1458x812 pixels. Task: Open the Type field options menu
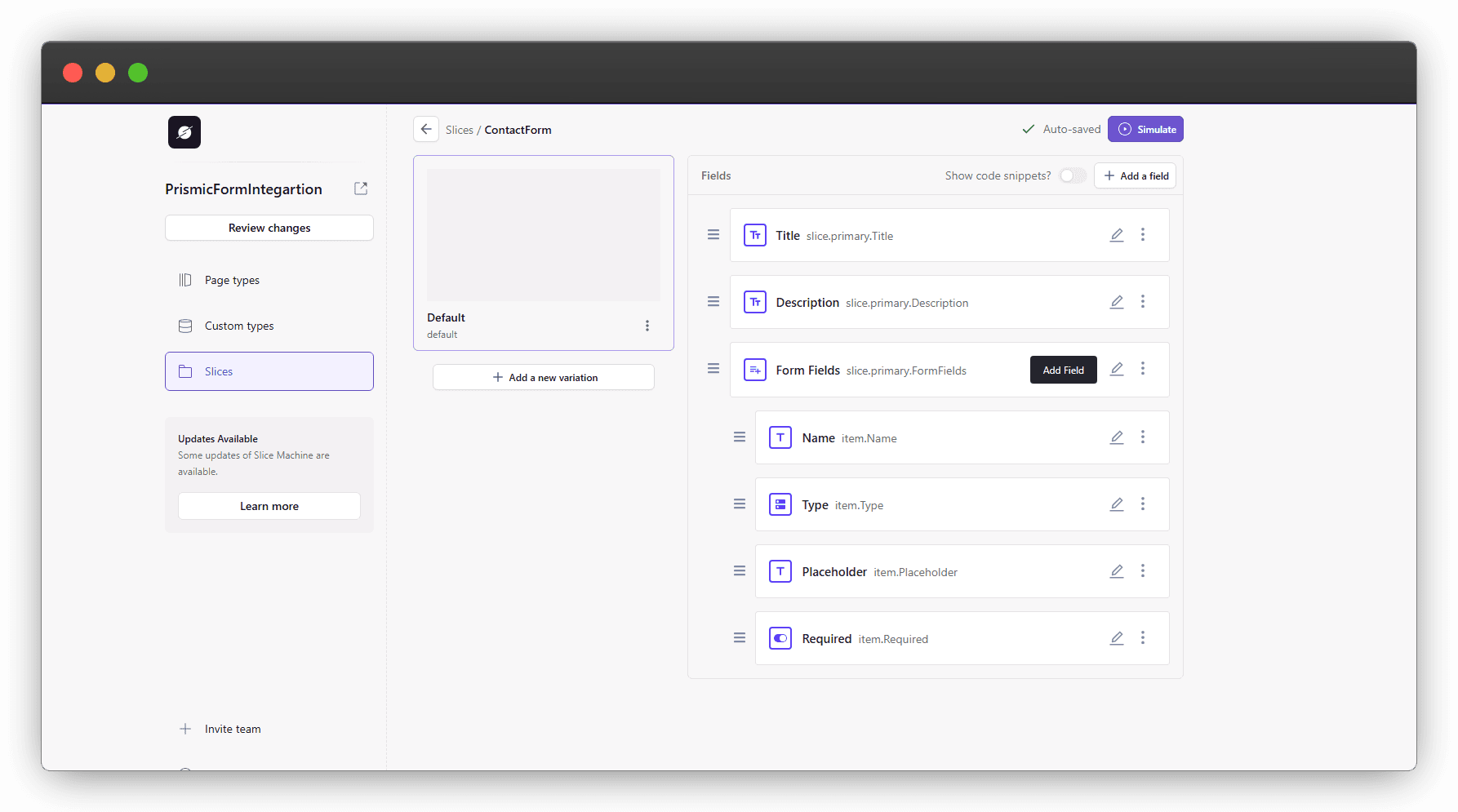click(x=1143, y=504)
